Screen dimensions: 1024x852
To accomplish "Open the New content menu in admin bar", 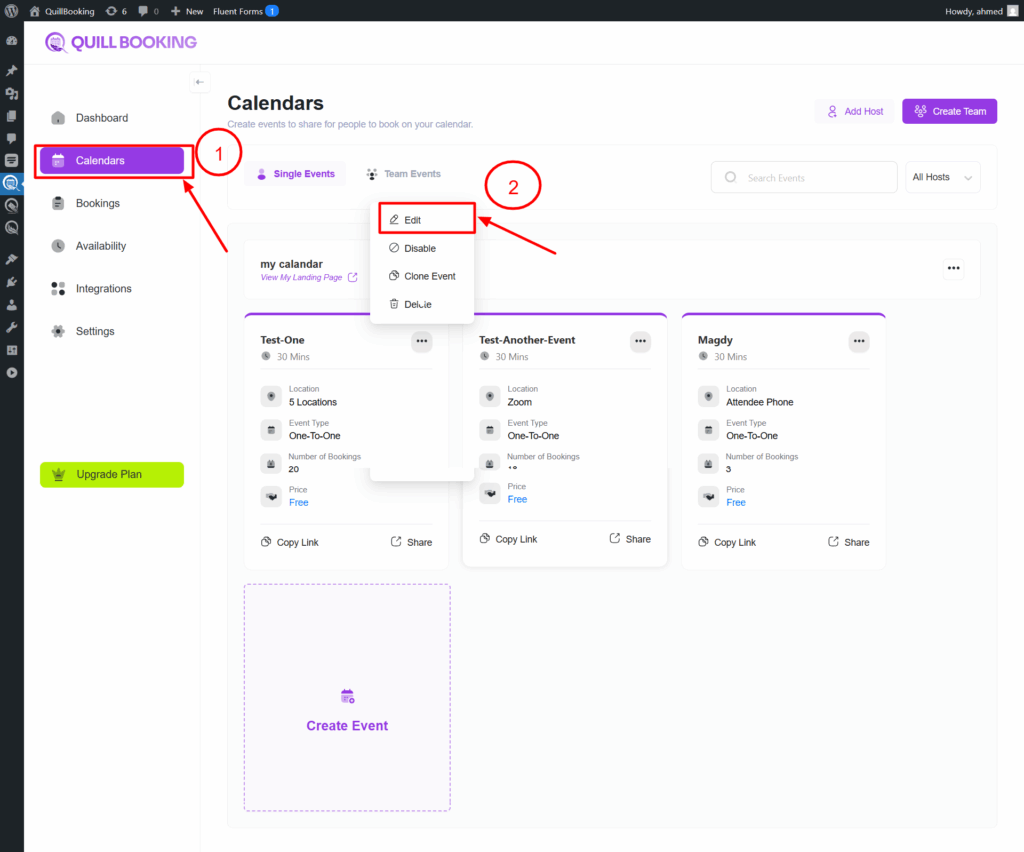I will pos(187,11).
